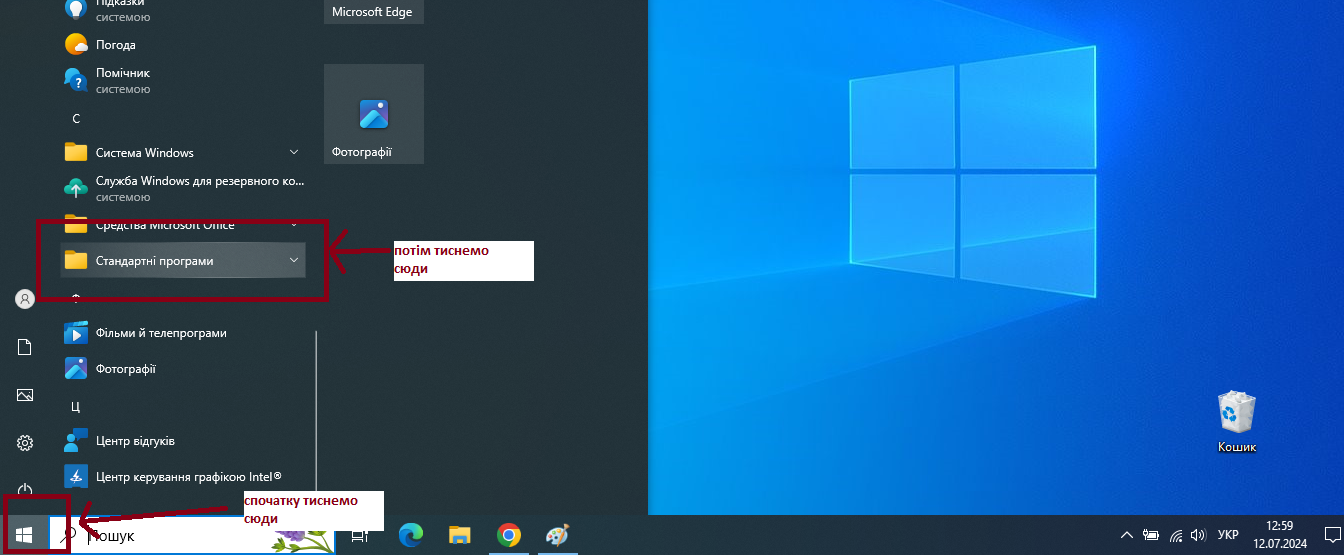The width and height of the screenshot is (1344, 555).
Task: Show hidden system tray icons
Action: pyautogui.click(x=1127, y=535)
